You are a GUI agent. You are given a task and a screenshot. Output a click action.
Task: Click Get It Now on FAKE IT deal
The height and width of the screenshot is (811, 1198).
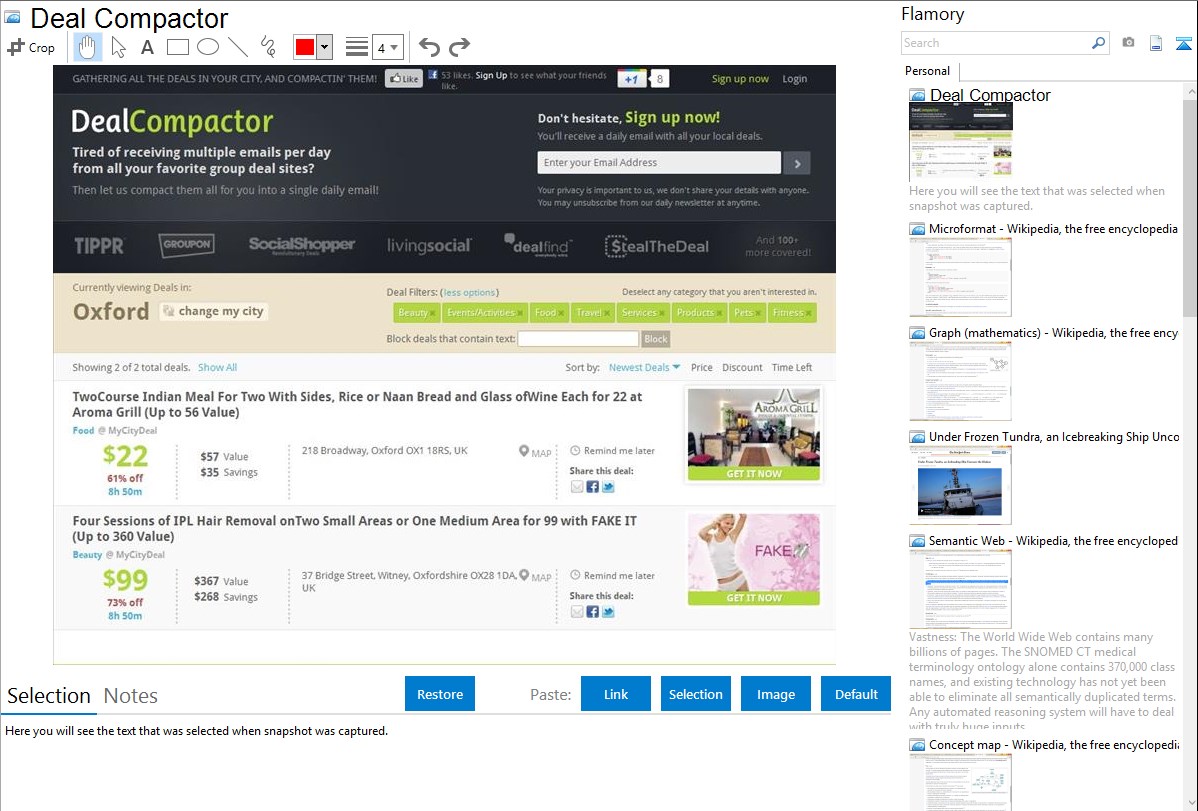click(x=753, y=598)
